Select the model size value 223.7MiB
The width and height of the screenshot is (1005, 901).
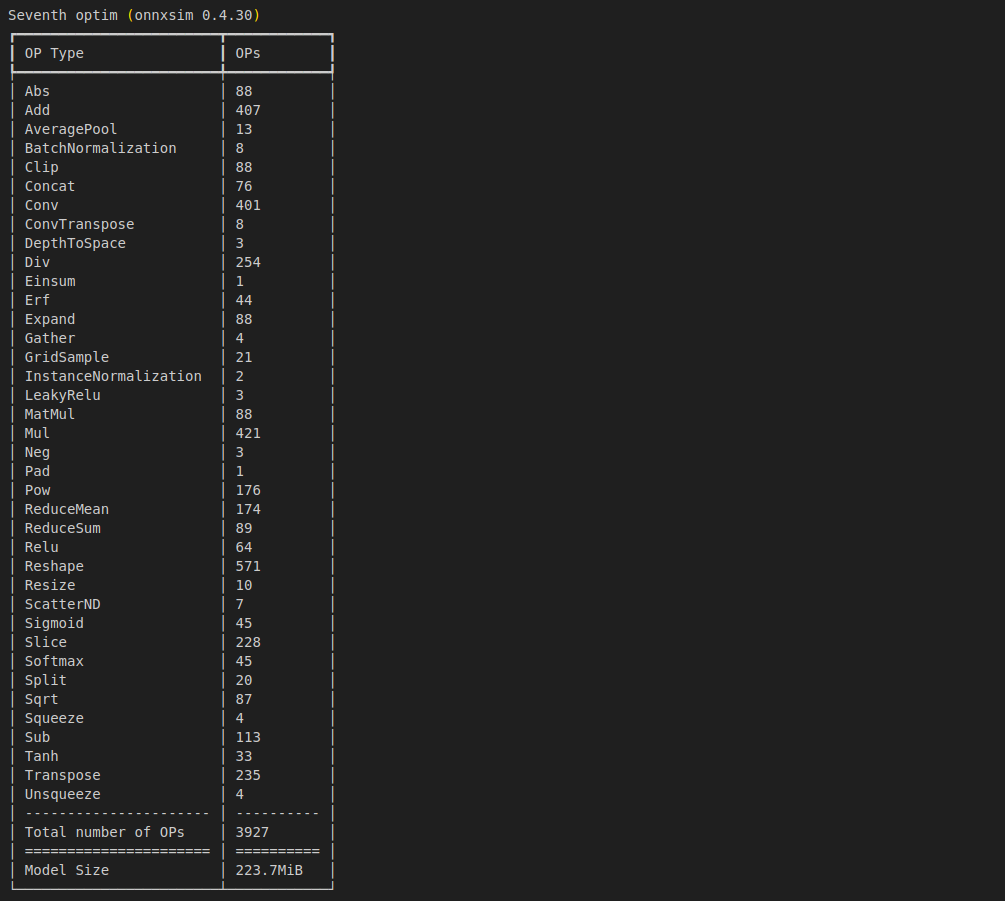pyautogui.click(x=269, y=870)
